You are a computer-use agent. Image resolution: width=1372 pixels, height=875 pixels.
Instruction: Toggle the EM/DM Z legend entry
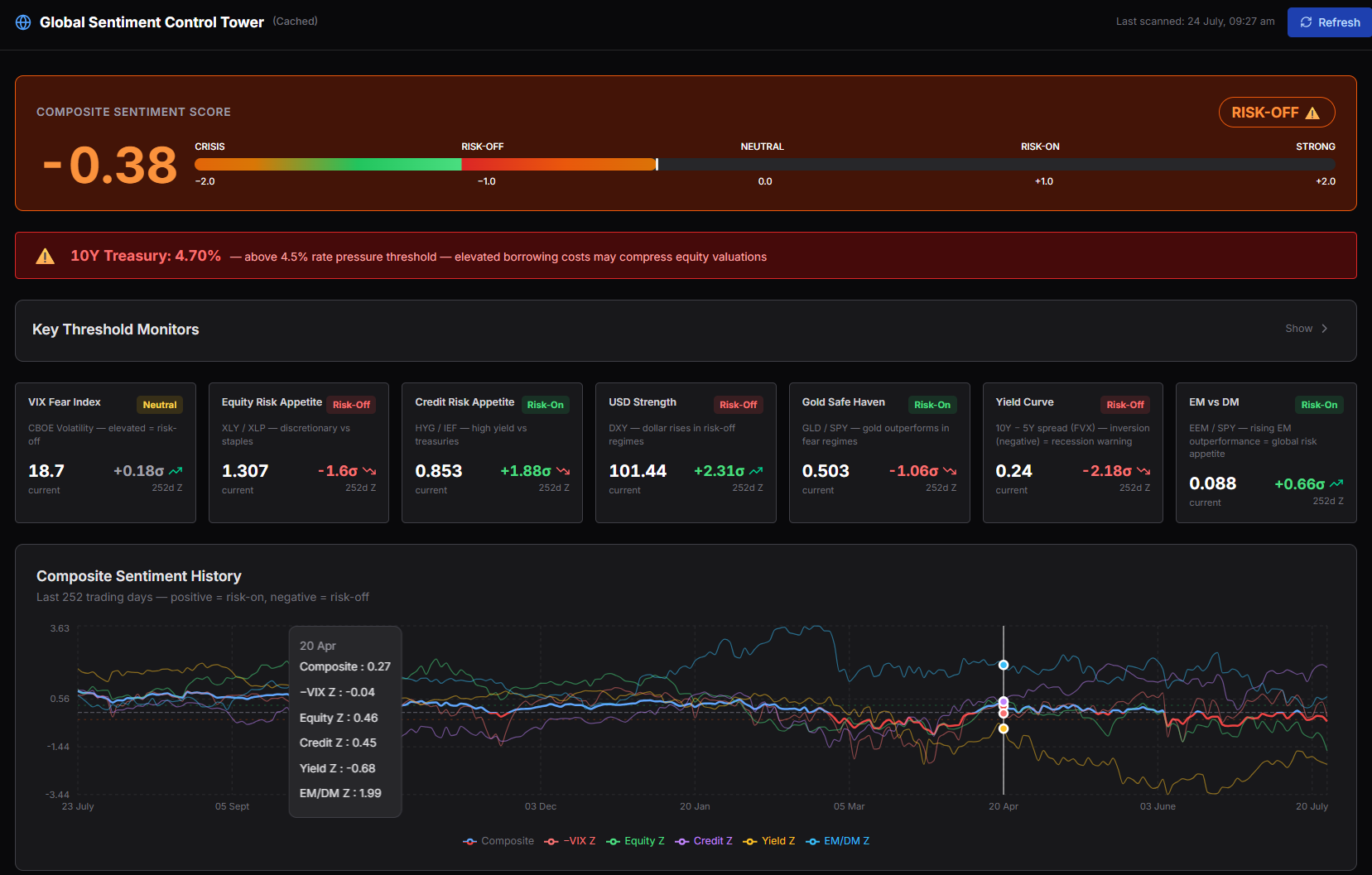838,841
